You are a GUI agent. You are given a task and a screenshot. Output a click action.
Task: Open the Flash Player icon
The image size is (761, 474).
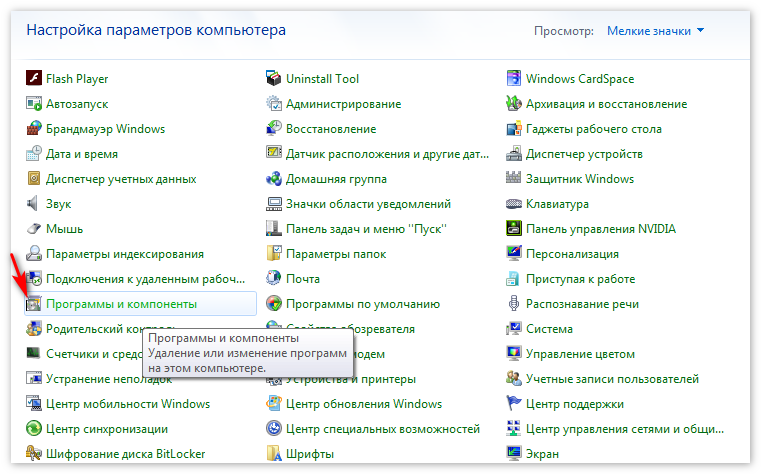click(x=33, y=78)
